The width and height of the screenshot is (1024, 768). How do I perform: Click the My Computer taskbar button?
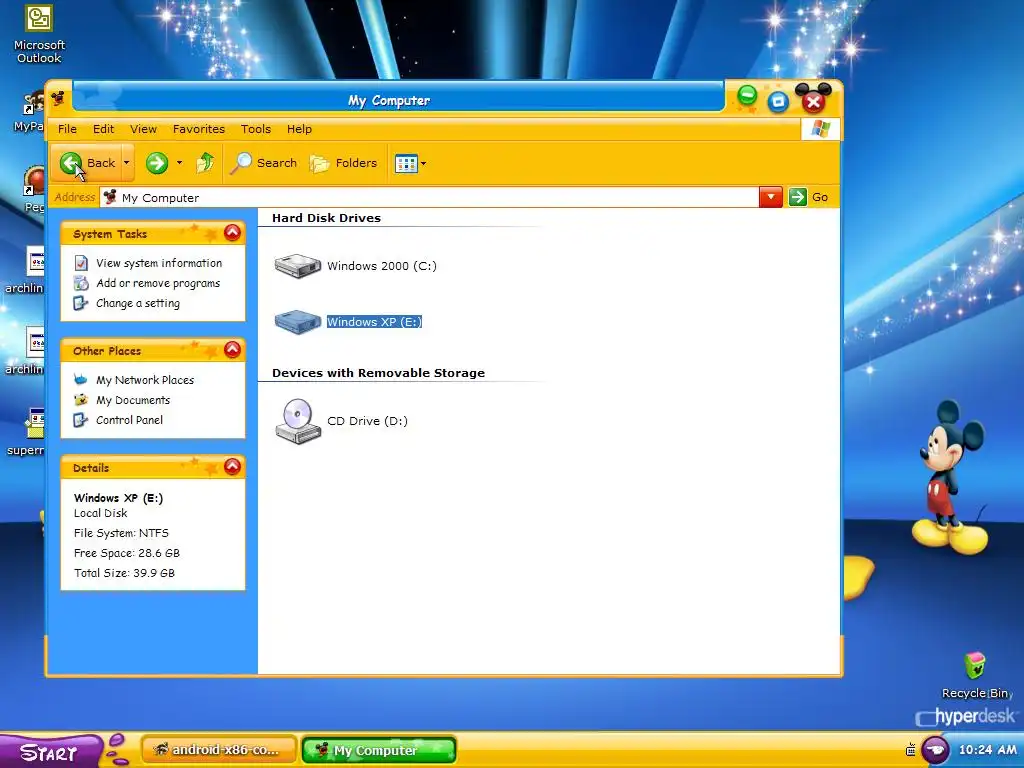[x=379, y=750]
